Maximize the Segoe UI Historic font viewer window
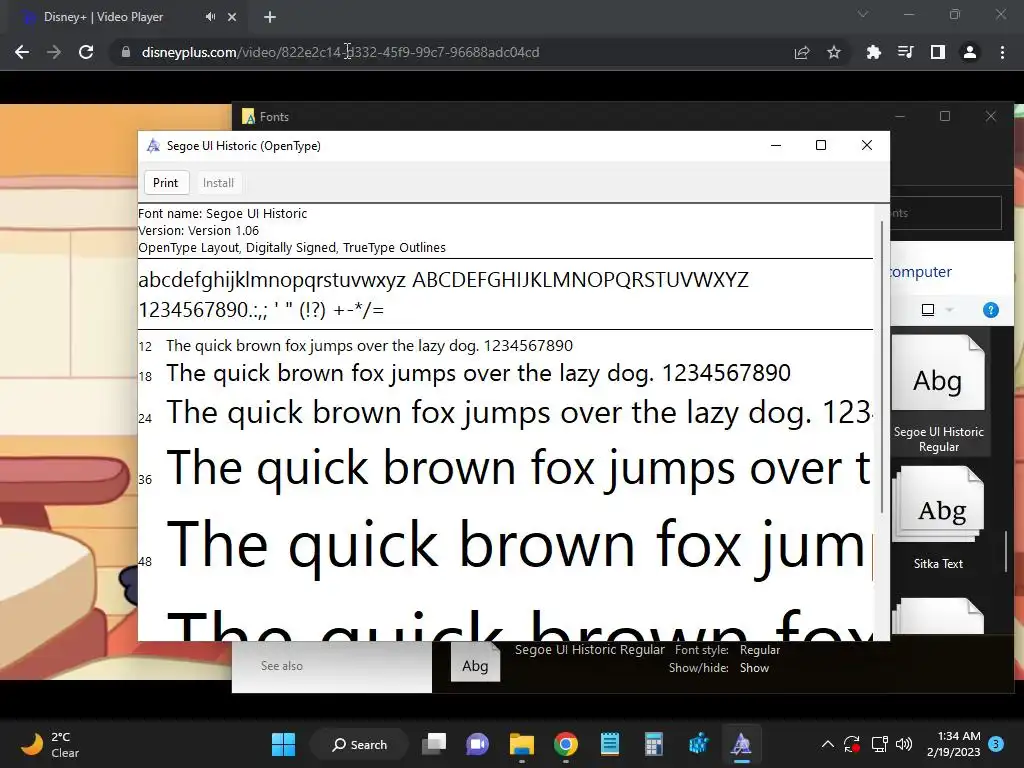This screenshot has height=768, width=1024. [x=821, y=145]
